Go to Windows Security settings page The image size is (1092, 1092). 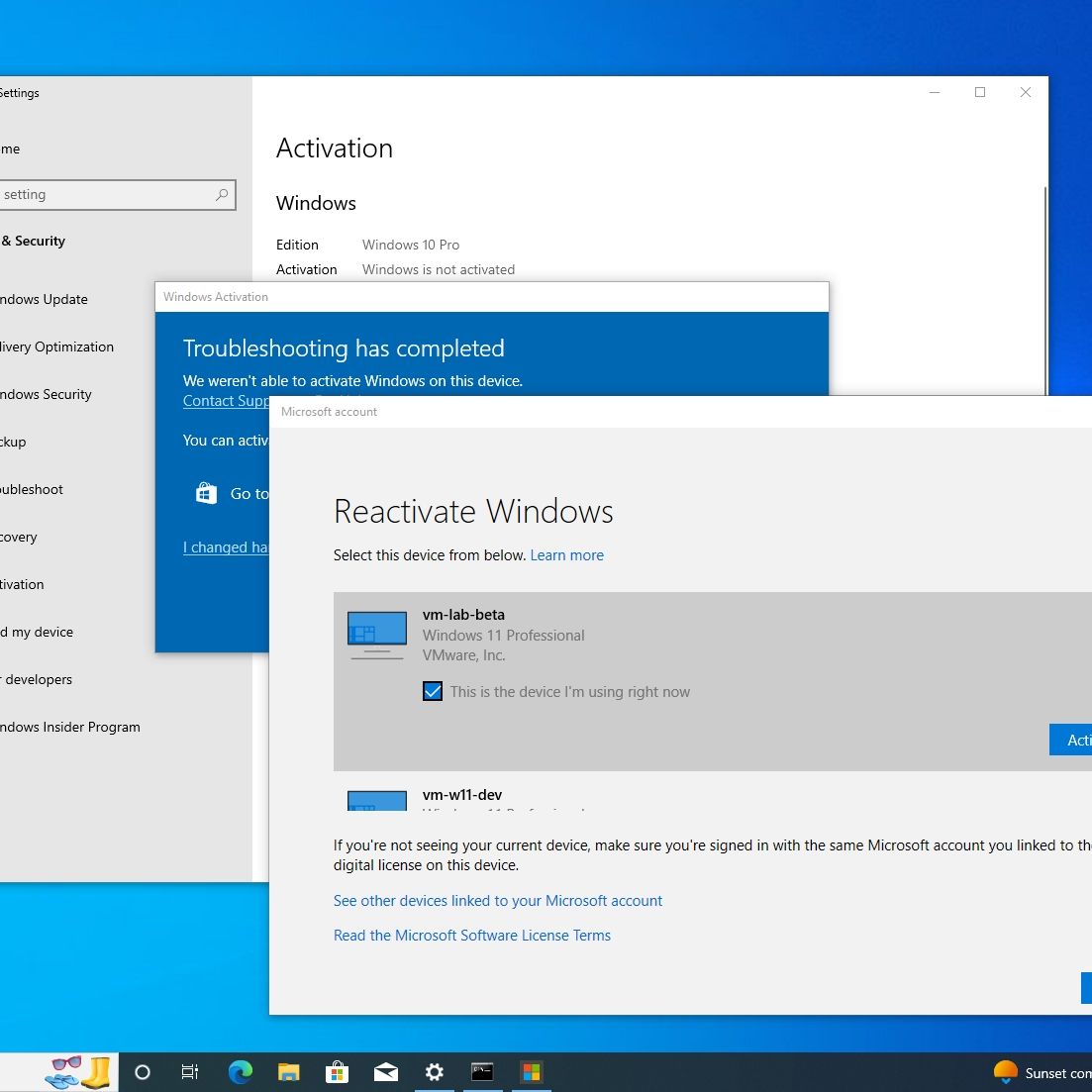pyautogui.click(x=47, y=394)
